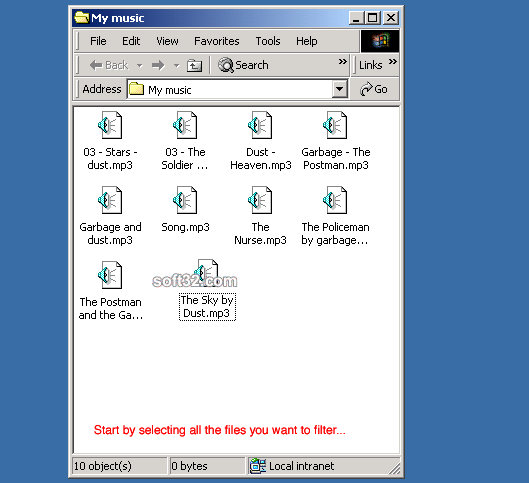Select the 03 - The Soldier file icon
The height and width of the screenshot is (483, 529).
pyautogui.click(x=185, y=125)
